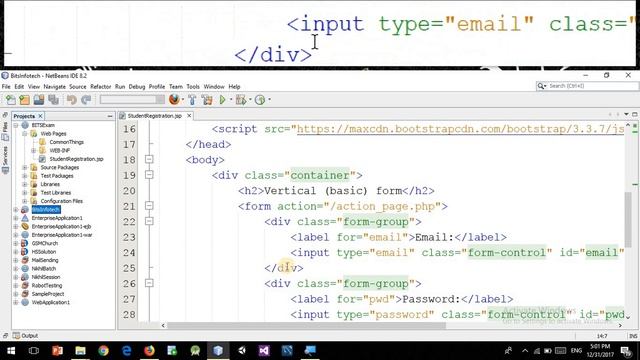640x360 pixels.
Task: Click the 14:7 cursor position in the status bar
Action: click(602, 336)
